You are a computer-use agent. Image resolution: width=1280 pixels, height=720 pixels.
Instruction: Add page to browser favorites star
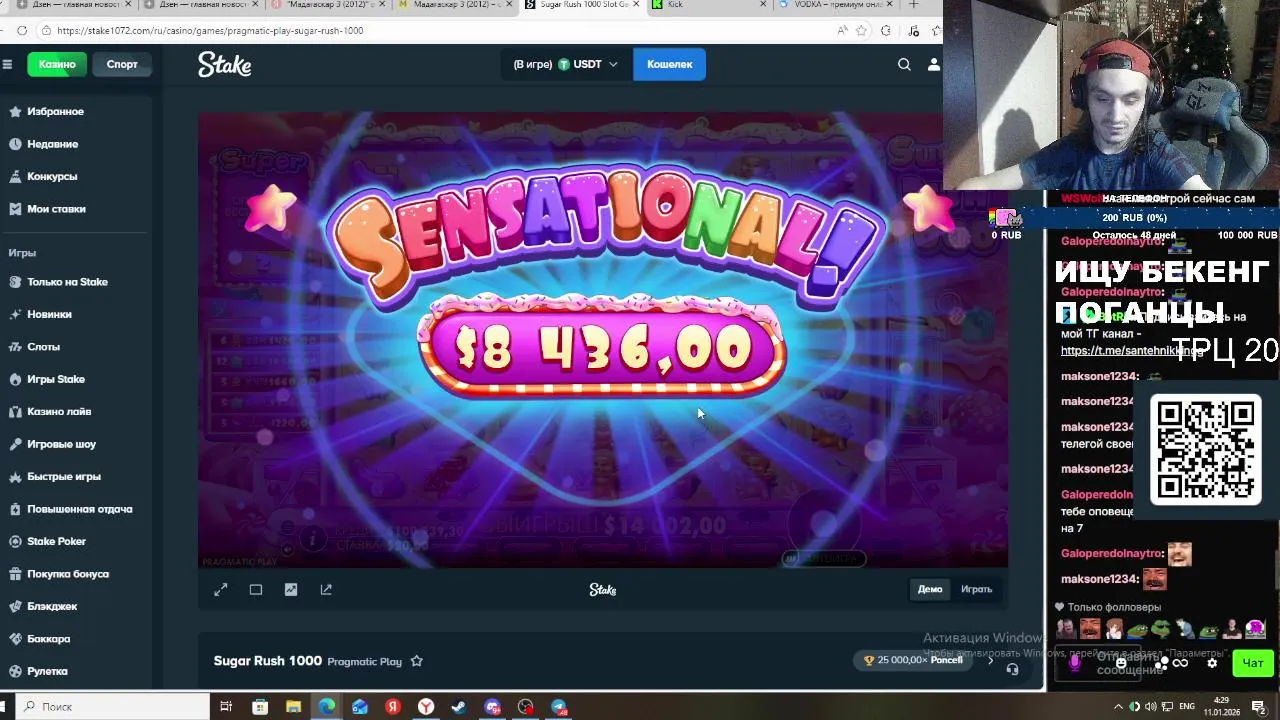861,30
